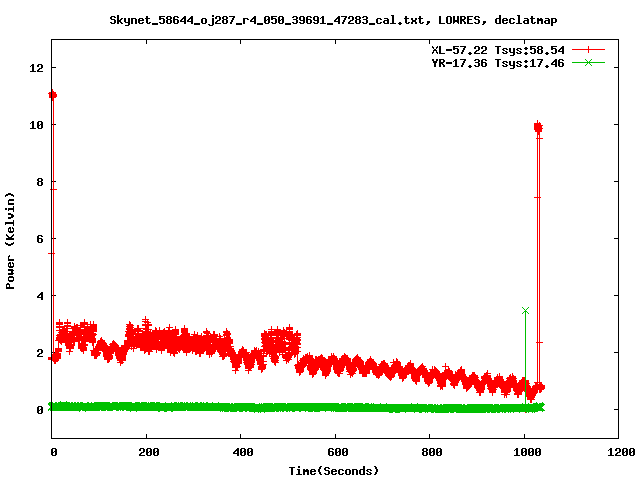Screen dimensions: 640x480
Task: Click the green spike marker near 1000 seconds
Action: (x=525, y=311)
